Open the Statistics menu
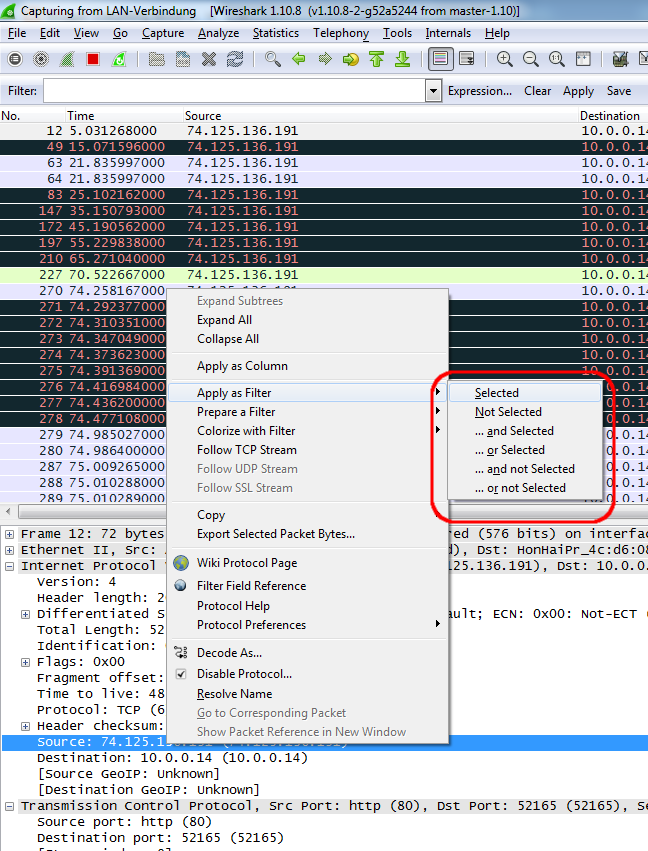The width and height of the screenshot is (648, 851). tap(275, 33)
